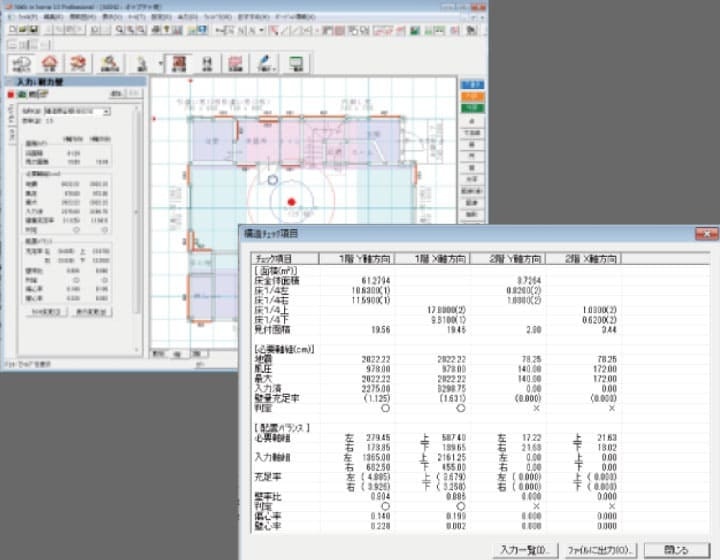Click the pen drawing tool icon

(266, 63)
